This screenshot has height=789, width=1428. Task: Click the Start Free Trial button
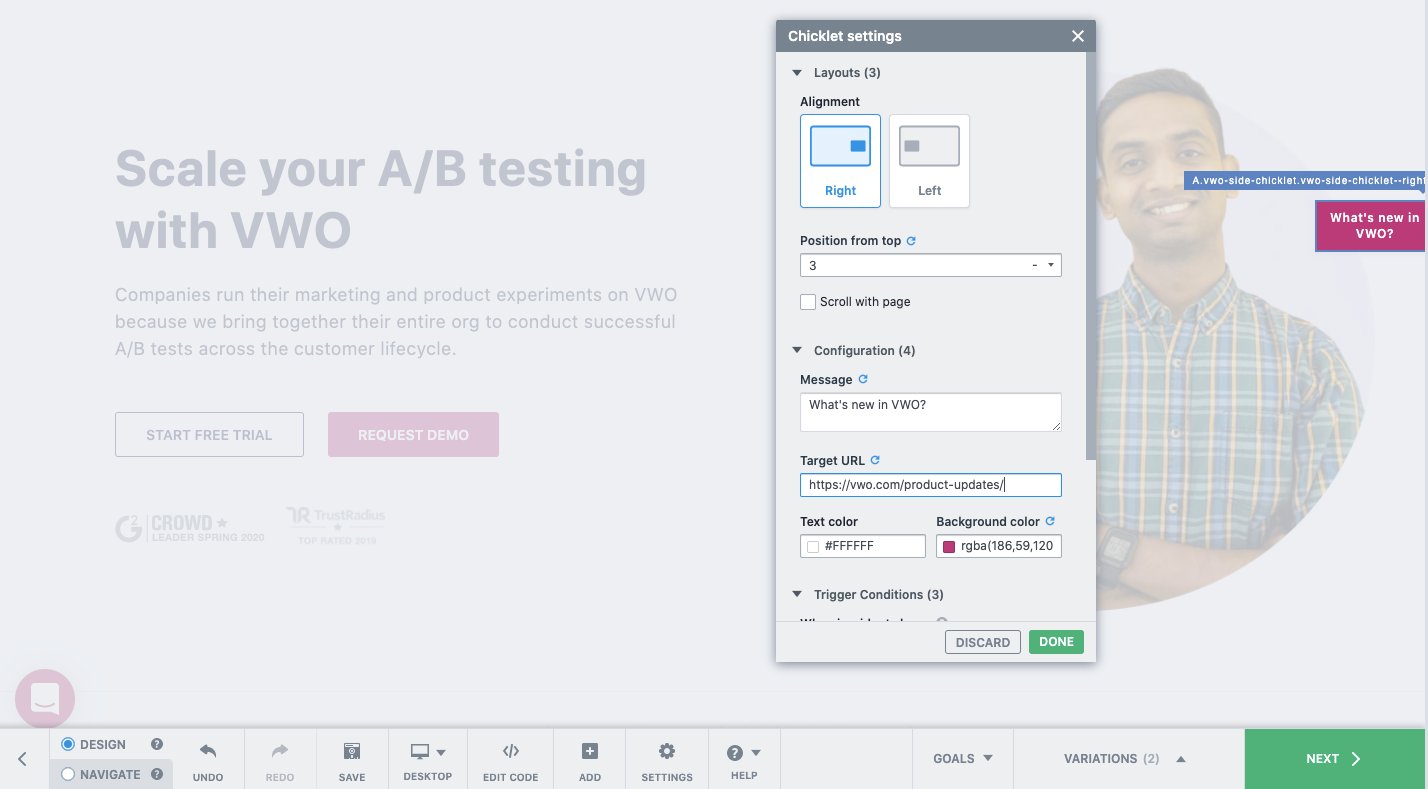tap(209, 435)
